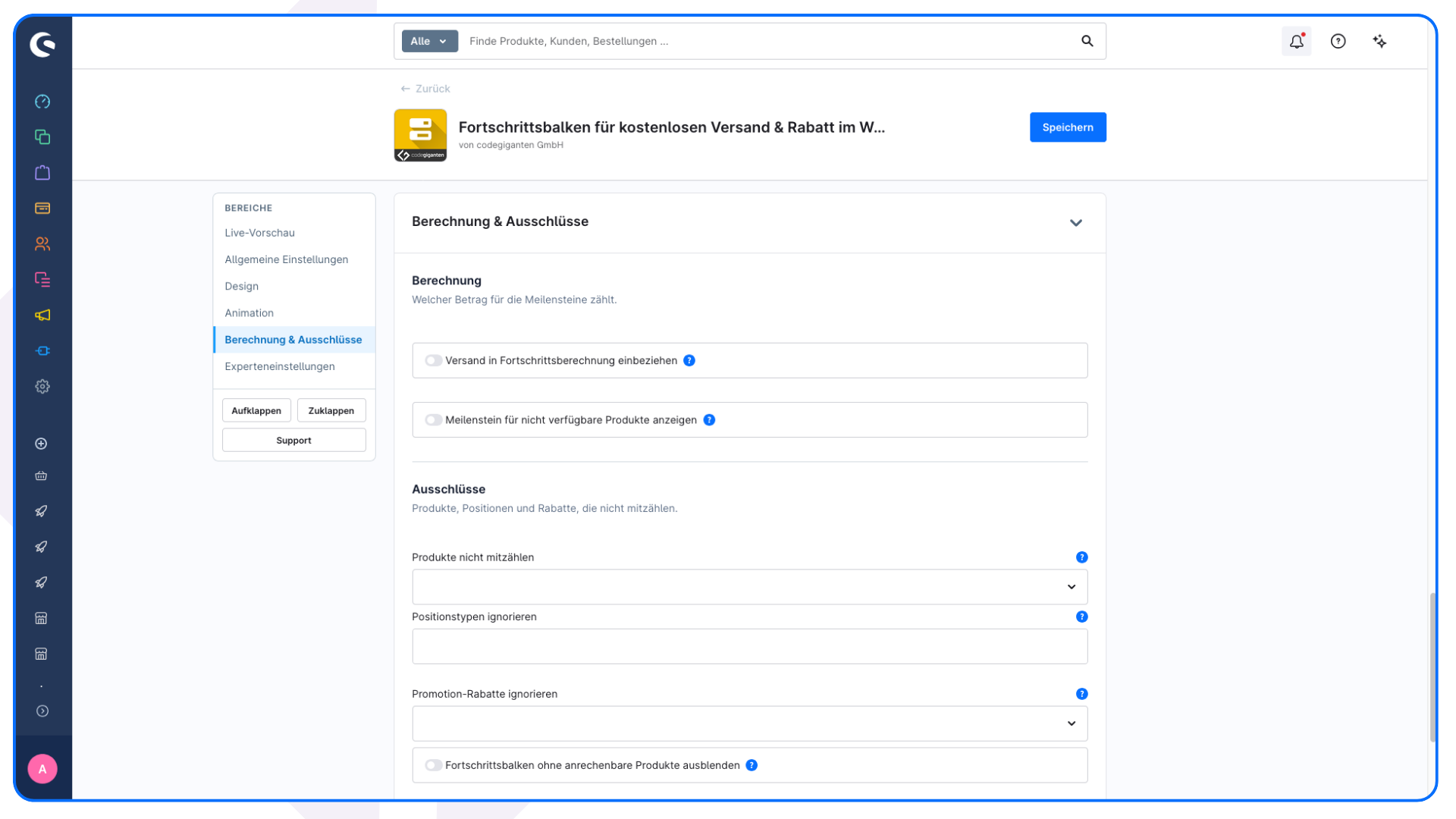The height and width of the screenshot is (819, 1456).
Task: Click the shopping basket sidebar icon
Action: point(42,476)
